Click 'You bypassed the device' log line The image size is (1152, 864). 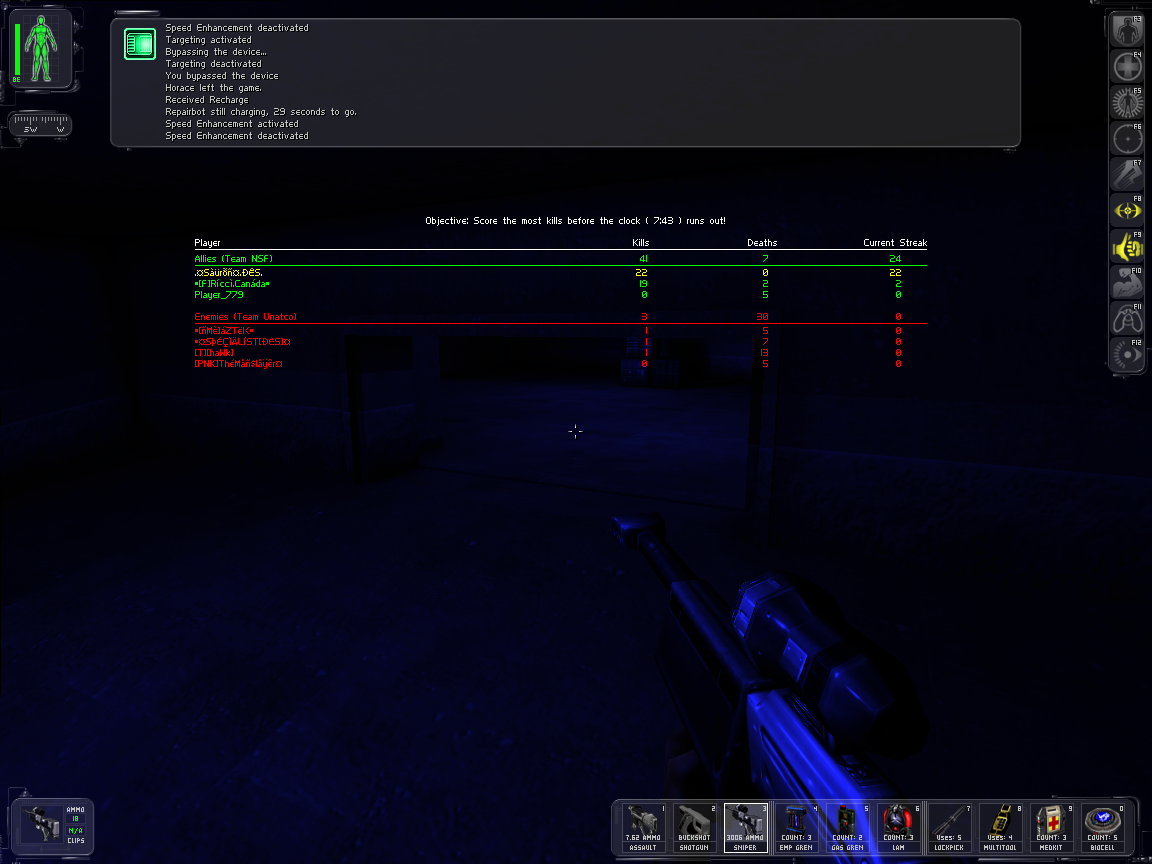[x=221, y=76]
